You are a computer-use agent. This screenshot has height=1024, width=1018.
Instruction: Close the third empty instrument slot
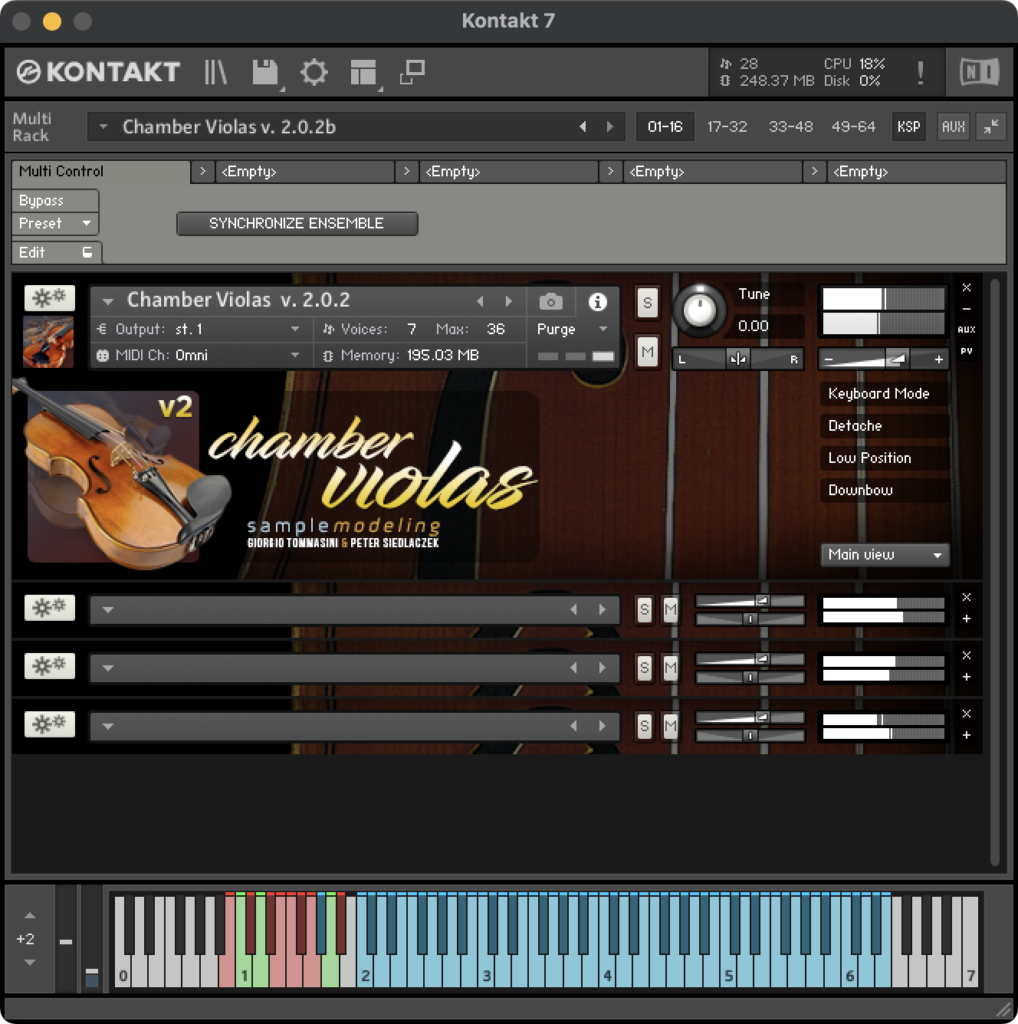966,655
